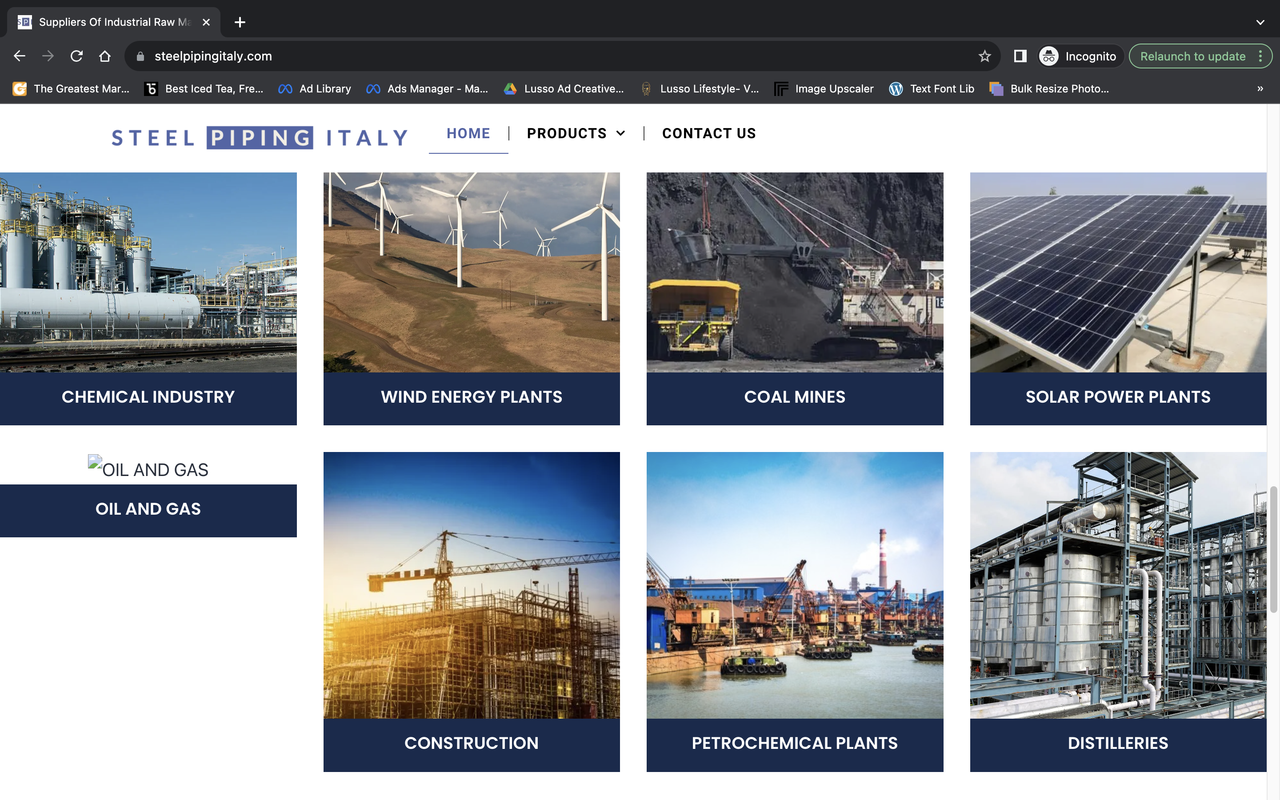The image size is (1280, 800).
Task: Click the PETROCHEMICAL PLANTS label
Action: click(x=795, y=744)
